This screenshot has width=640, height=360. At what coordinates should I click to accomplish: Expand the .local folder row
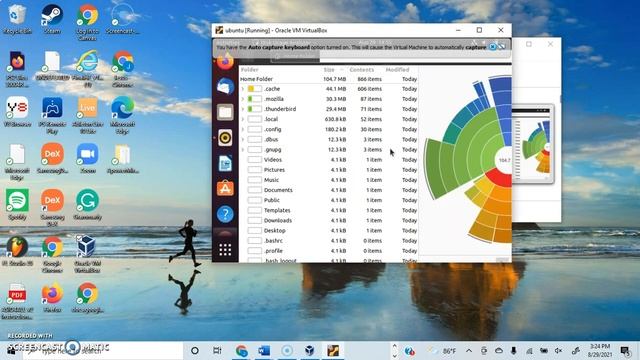click(x=243, y=119)
